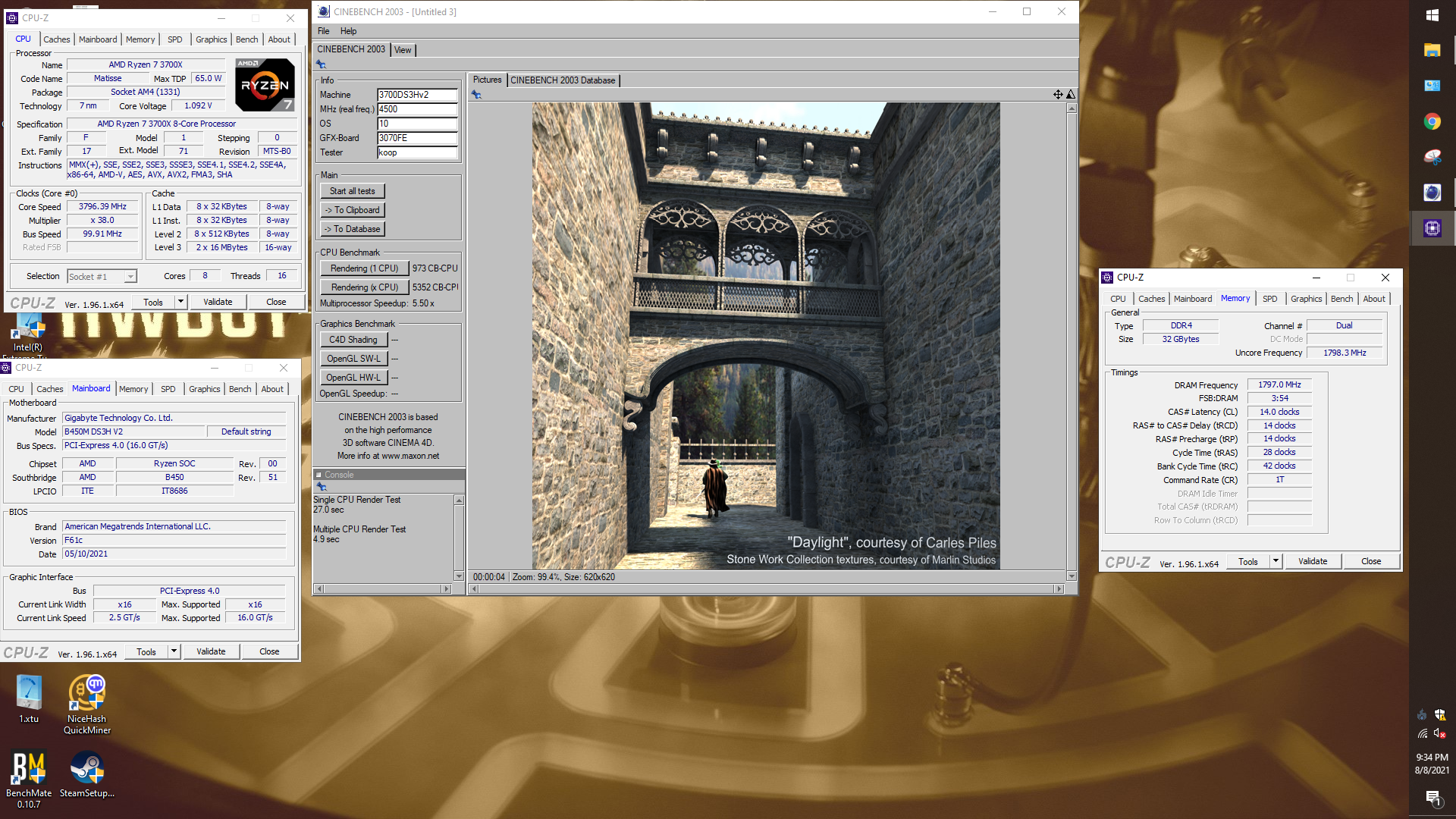Click the rendered Daylight image

click(x=766, y=336)
